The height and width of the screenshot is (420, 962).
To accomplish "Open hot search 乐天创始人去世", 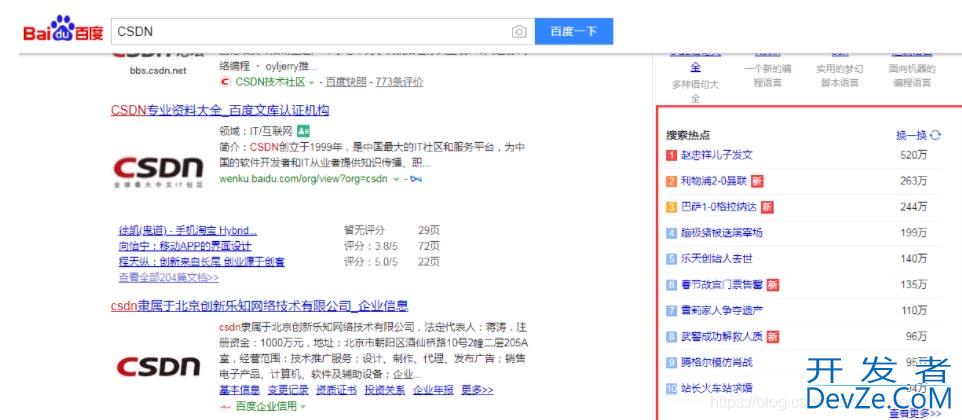I will (717, 259).
